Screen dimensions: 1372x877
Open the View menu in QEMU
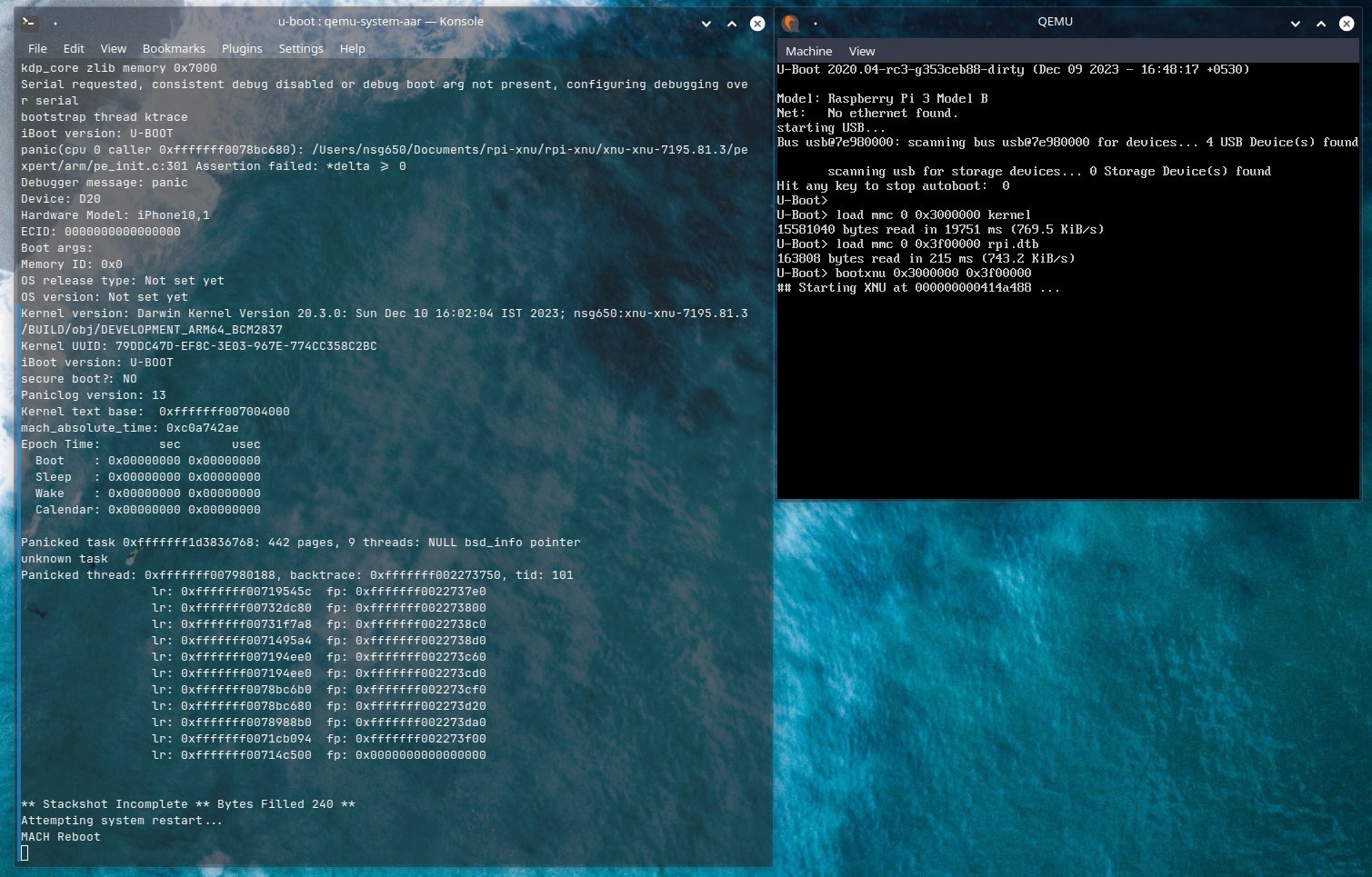(x=861, y=51)
